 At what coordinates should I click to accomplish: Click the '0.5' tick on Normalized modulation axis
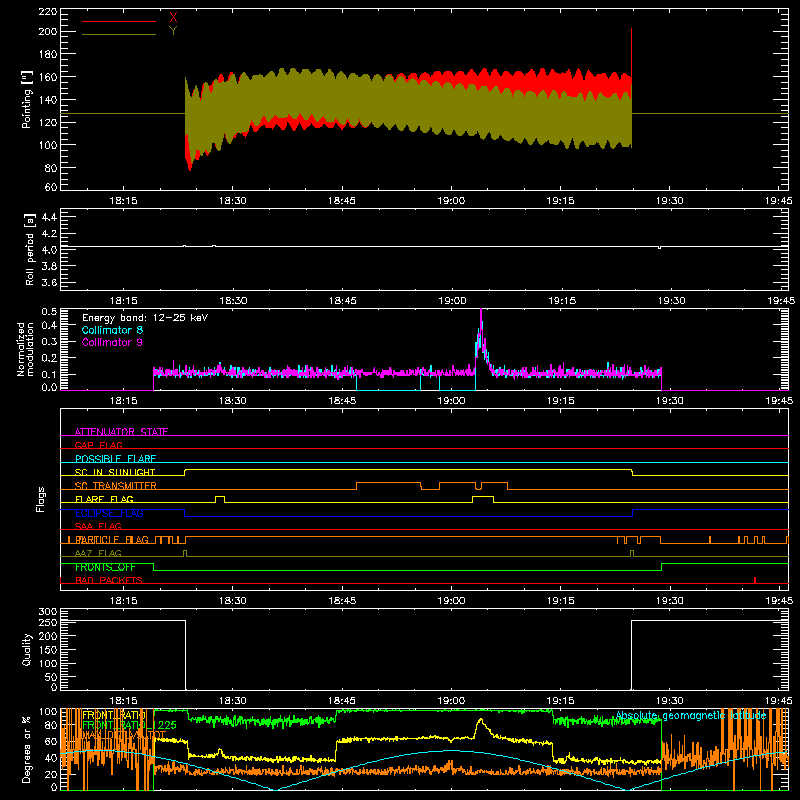coord(49,312)
